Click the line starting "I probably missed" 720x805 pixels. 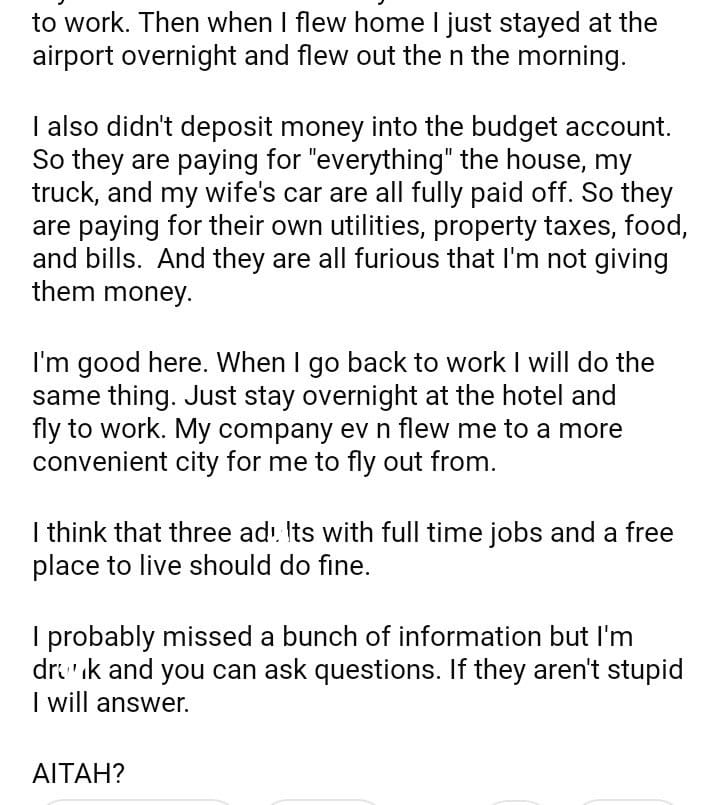(x=332, y=636)
